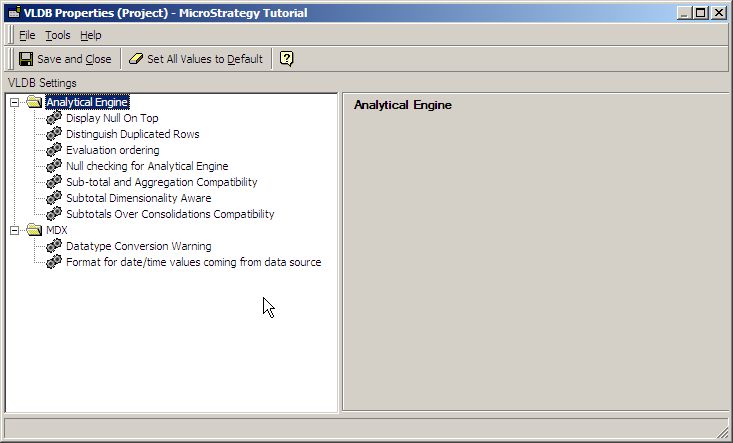Select Distinguish Duplicated Rows setting

132,134
